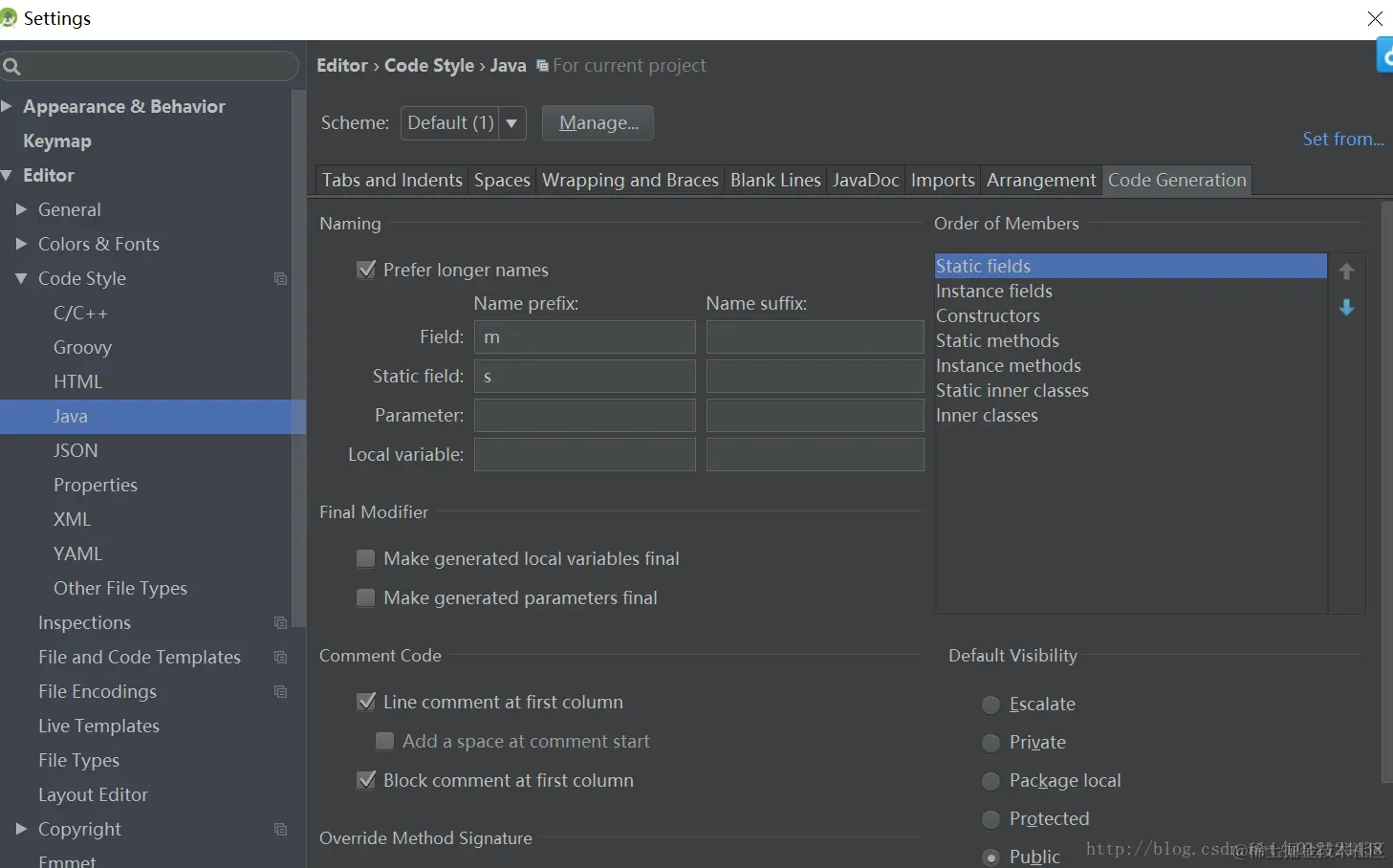Image resolution: width=1393 pixels, height=868 pixels.
Task: Click Set from... link
Action: [x=1342, y=139]
